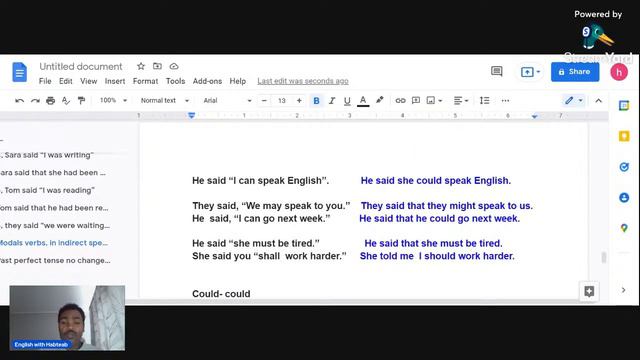Open the Contacts side panel
Image resolution: width=640 pixels, height=360 pixels.
[x=624, y=198]
